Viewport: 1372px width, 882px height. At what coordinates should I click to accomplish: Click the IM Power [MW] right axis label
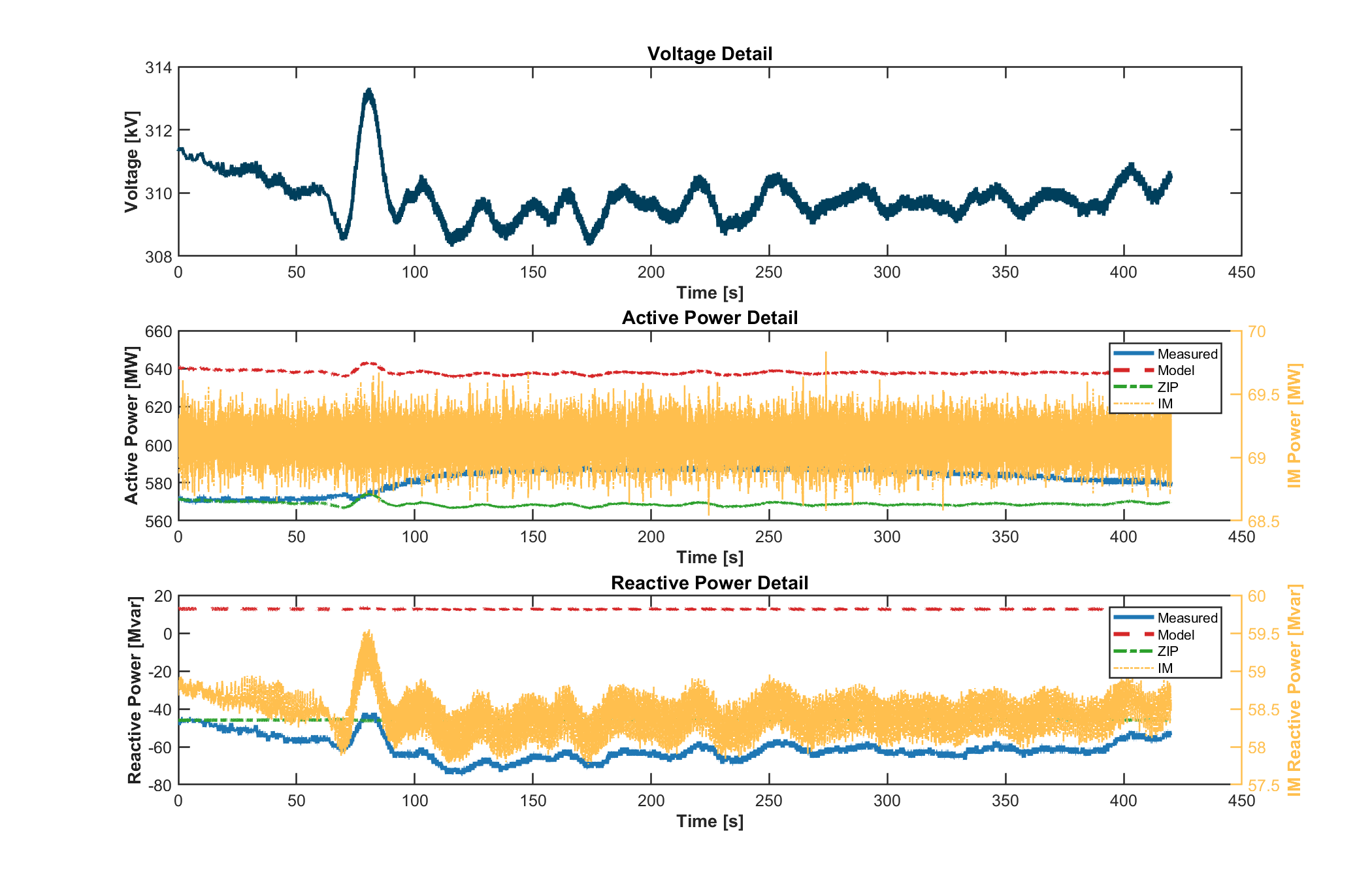click(1294, 425)
